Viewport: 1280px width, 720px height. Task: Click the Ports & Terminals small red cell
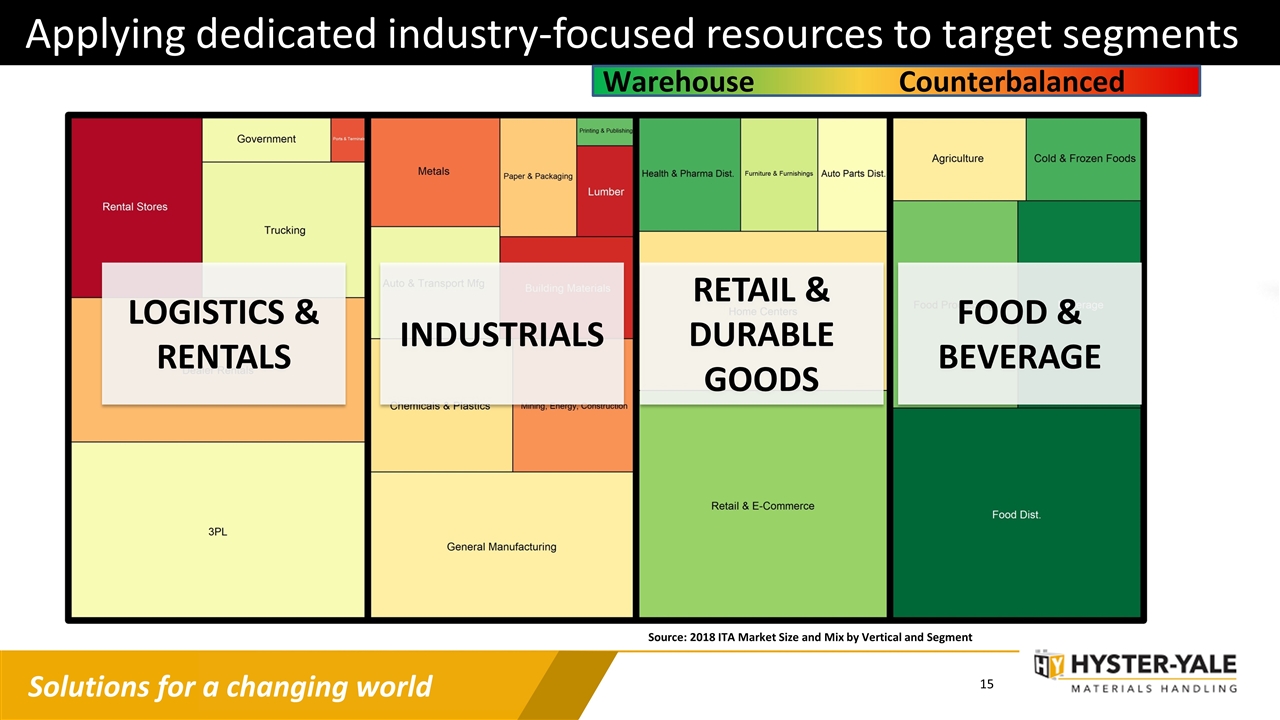coord(347,139)
